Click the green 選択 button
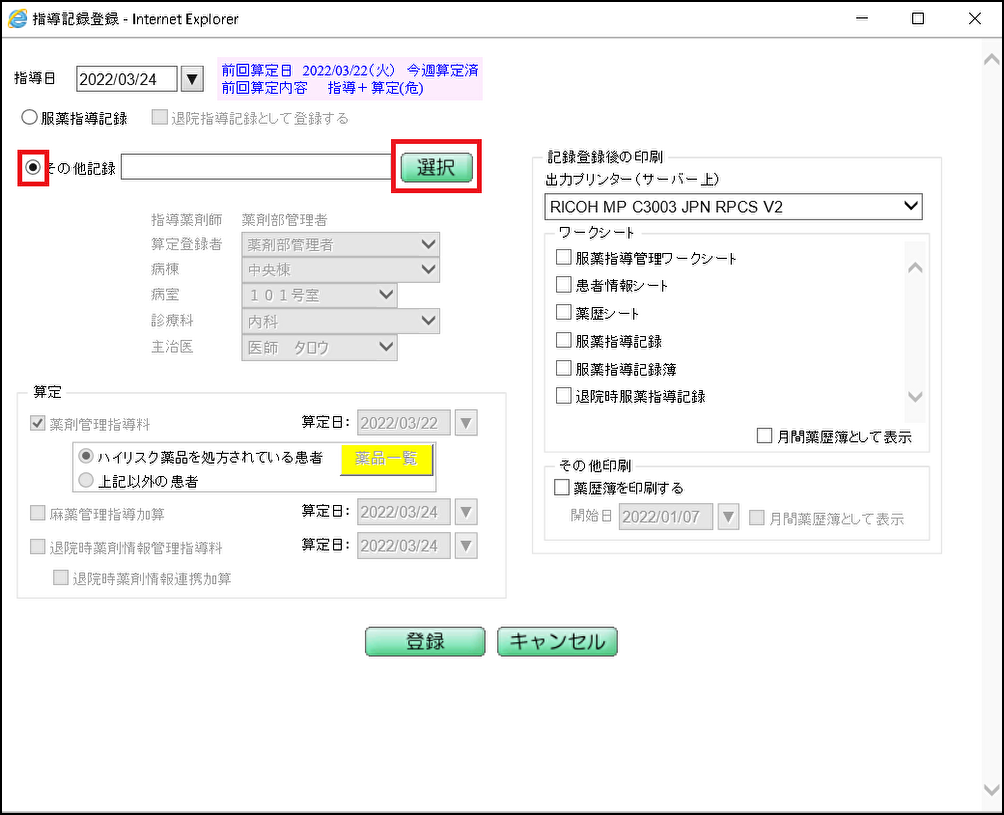This screenshot has width=1004, height=815. [x=436, y=168]
